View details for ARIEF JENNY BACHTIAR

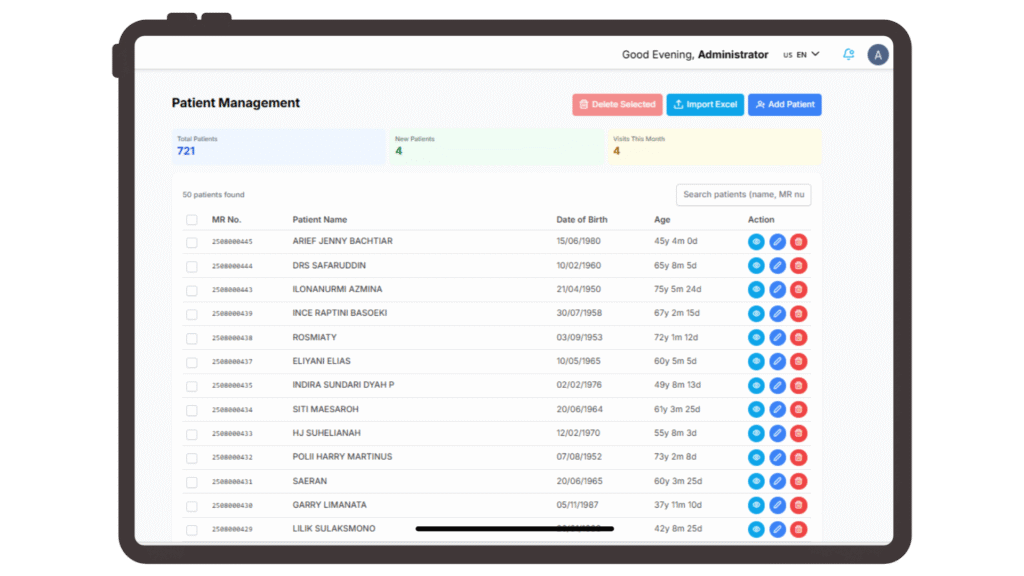(756, 241)
